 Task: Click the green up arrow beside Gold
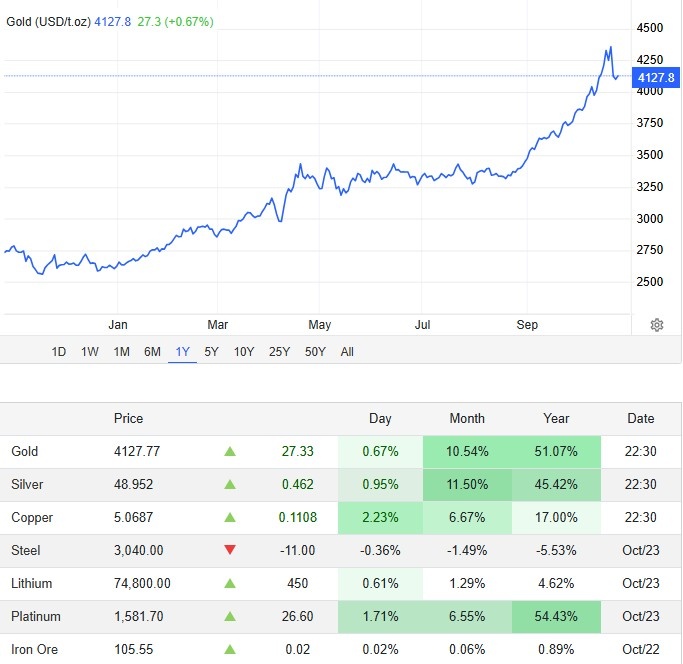pos(230,451)
